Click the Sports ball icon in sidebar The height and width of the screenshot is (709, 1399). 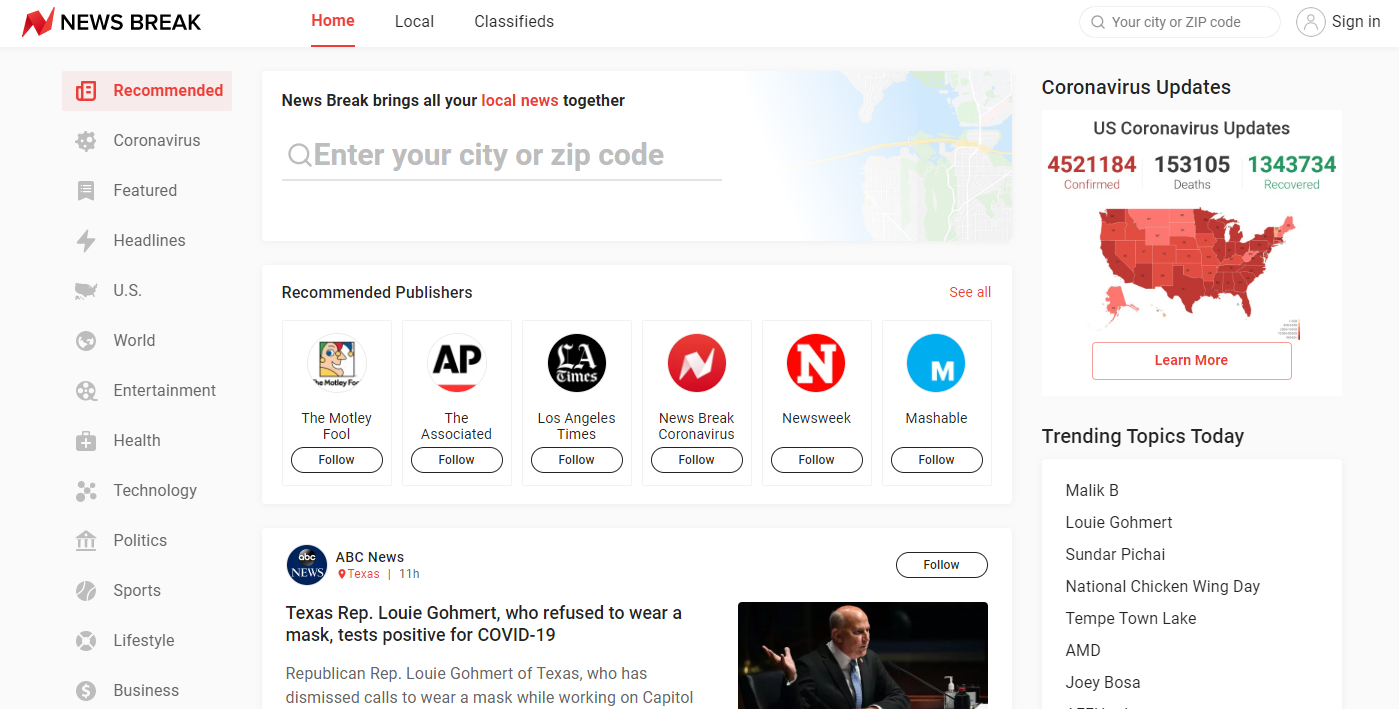(86, 591)
